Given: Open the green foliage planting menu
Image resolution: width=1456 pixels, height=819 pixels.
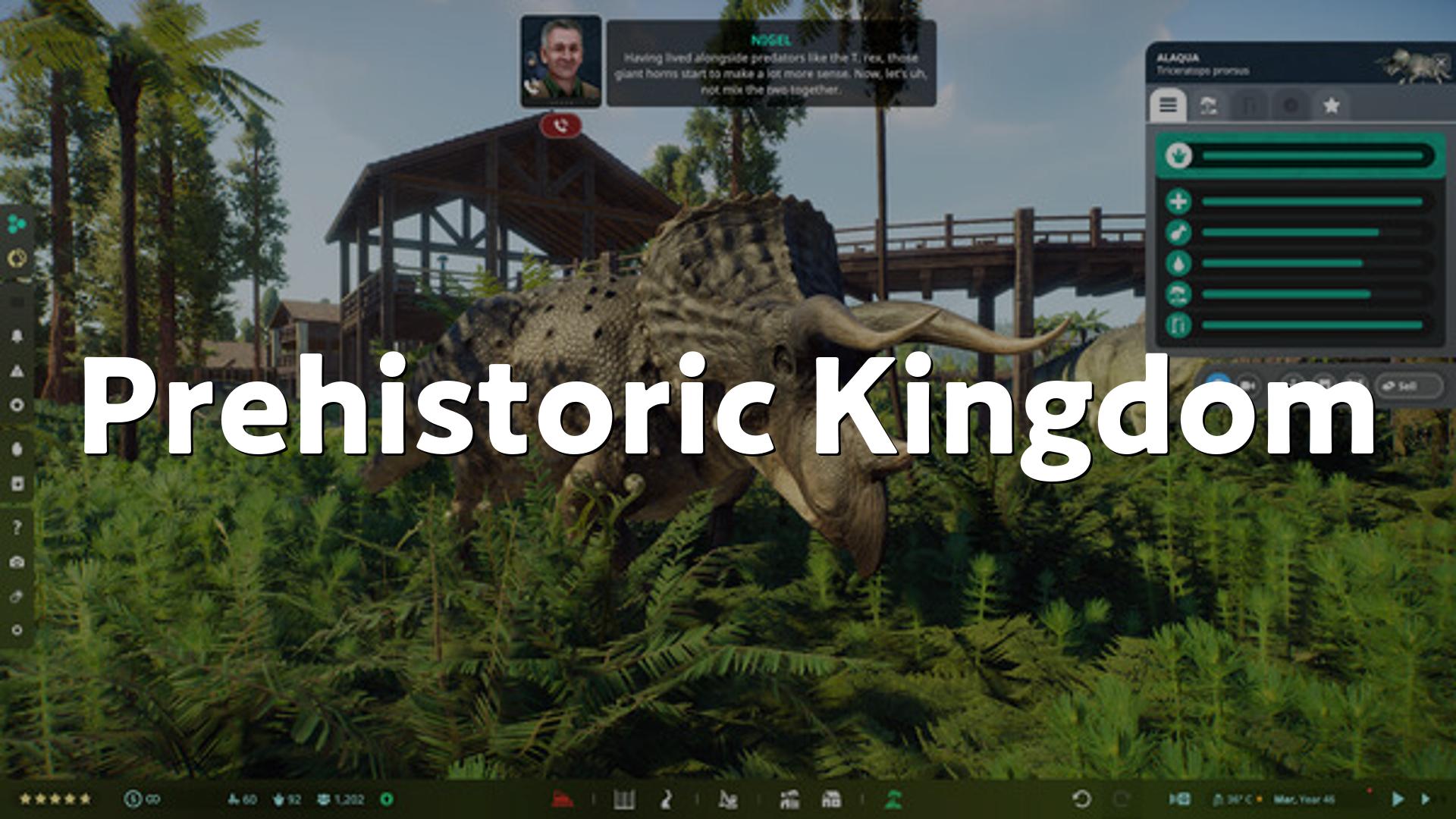Looking at the screenshot, I should click(894, 799).
